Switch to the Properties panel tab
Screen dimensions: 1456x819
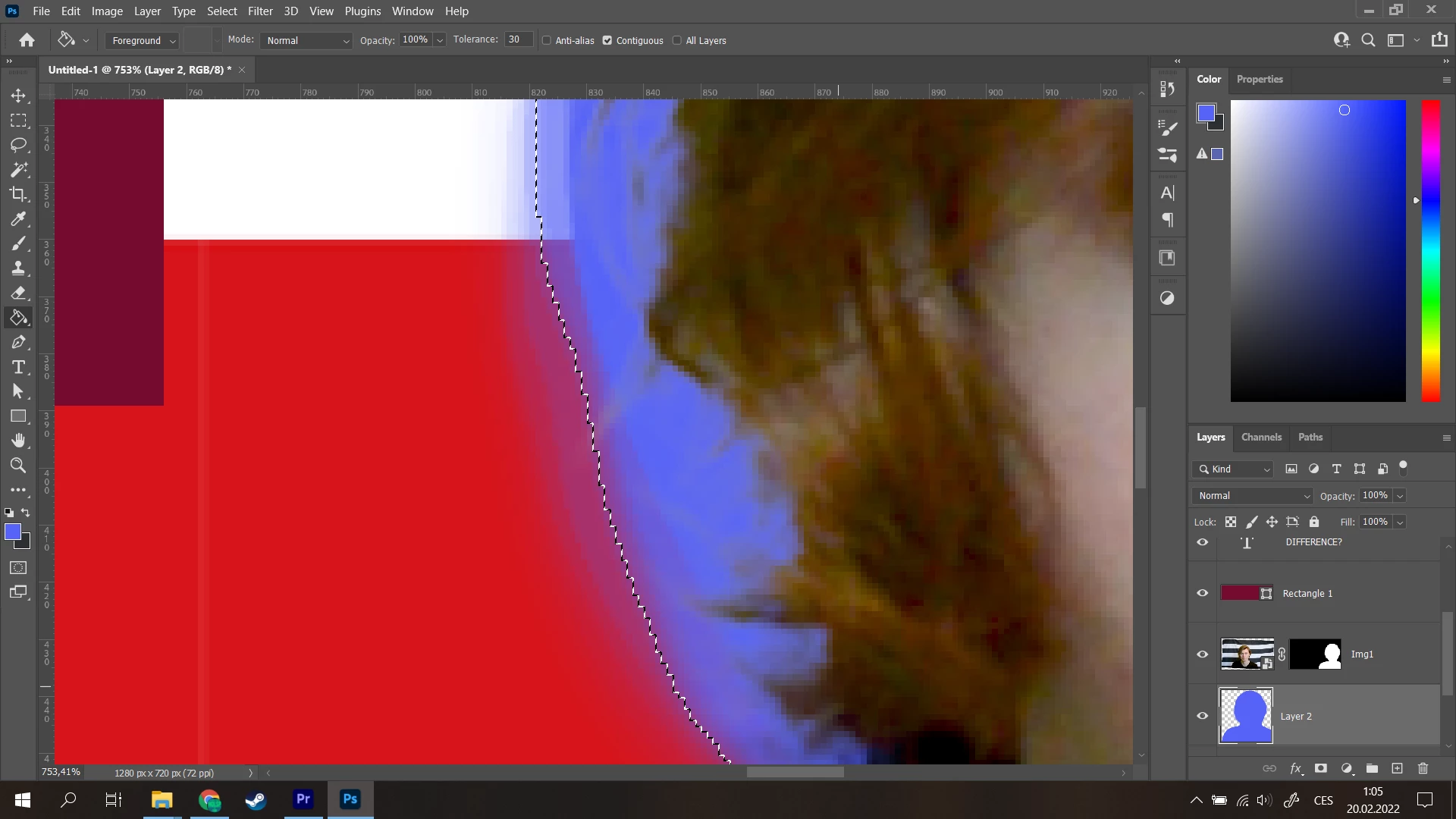coord(1259,79)
